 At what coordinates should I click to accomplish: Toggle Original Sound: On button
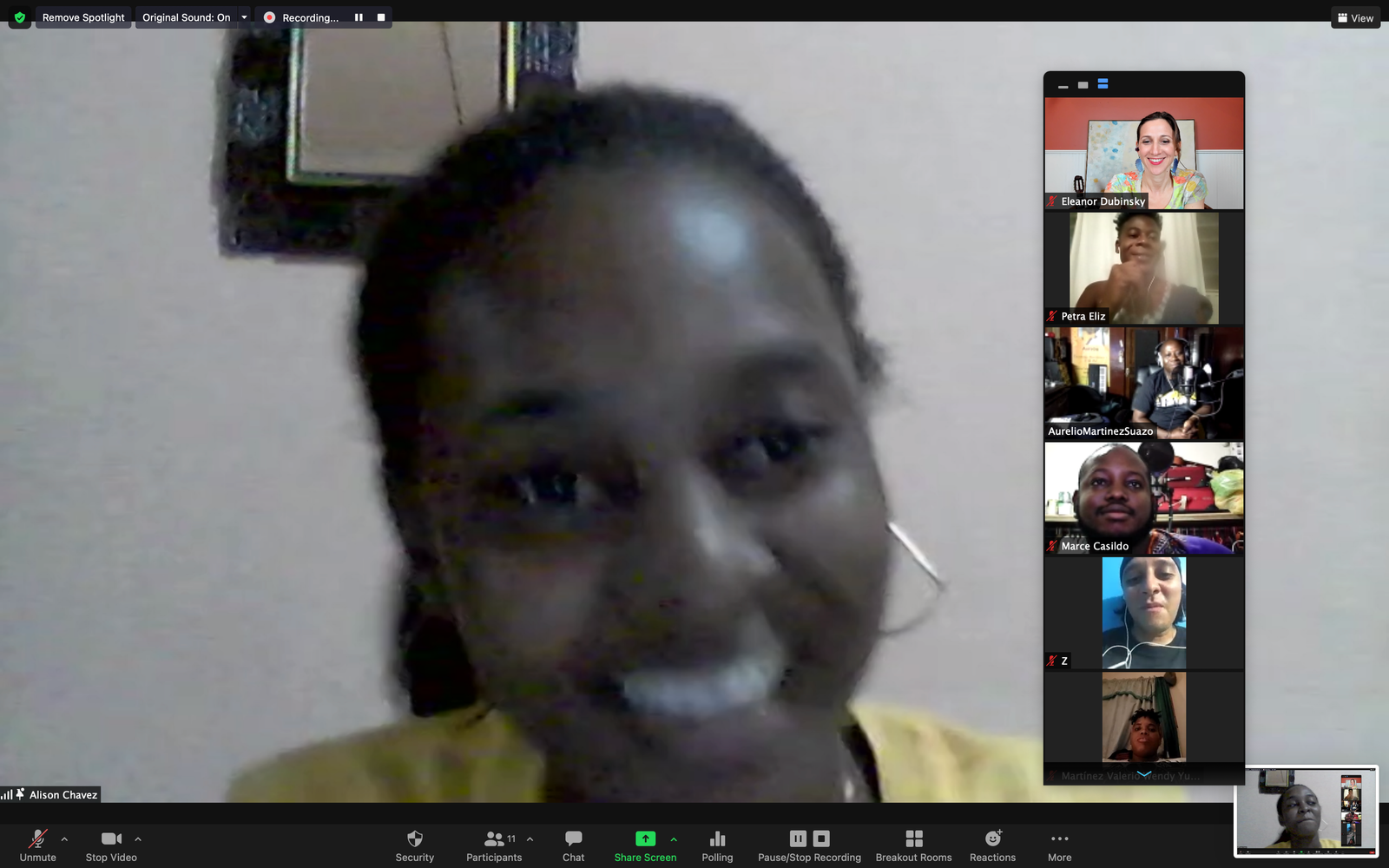pyautogui.click(x=186, y=17)
